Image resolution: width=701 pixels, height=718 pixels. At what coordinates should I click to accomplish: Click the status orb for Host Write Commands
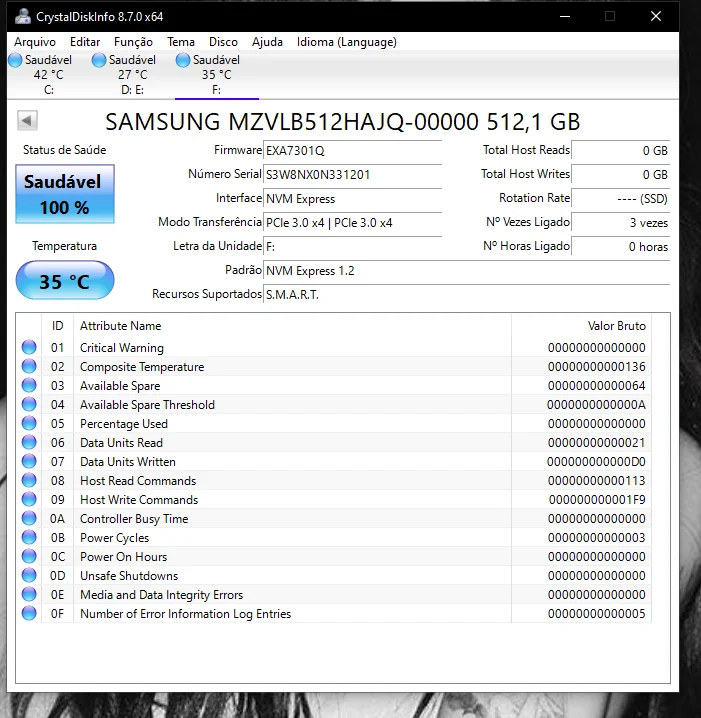pyautogui.click(x=29, y=499)
